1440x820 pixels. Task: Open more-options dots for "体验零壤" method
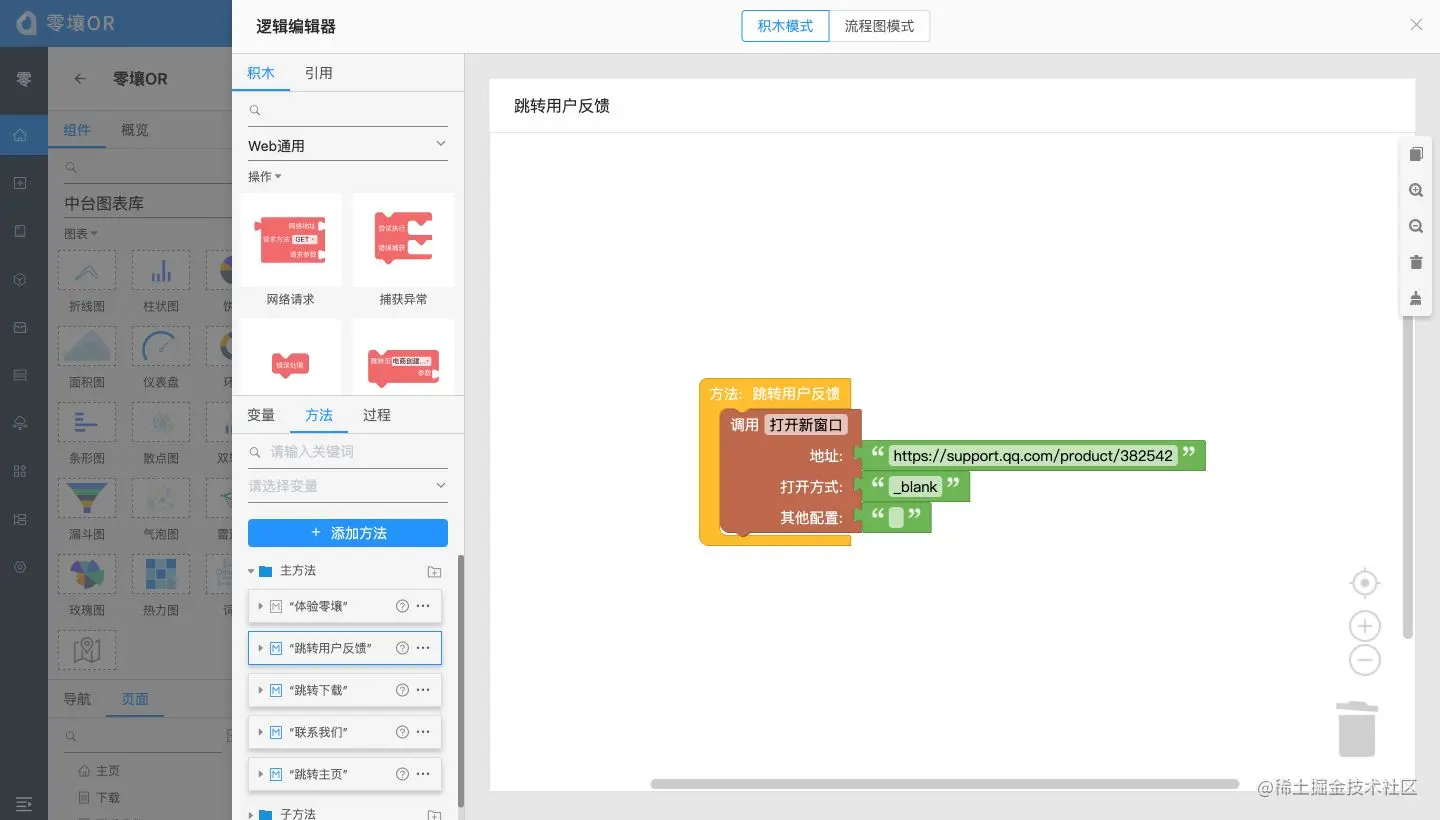point(423,606)
